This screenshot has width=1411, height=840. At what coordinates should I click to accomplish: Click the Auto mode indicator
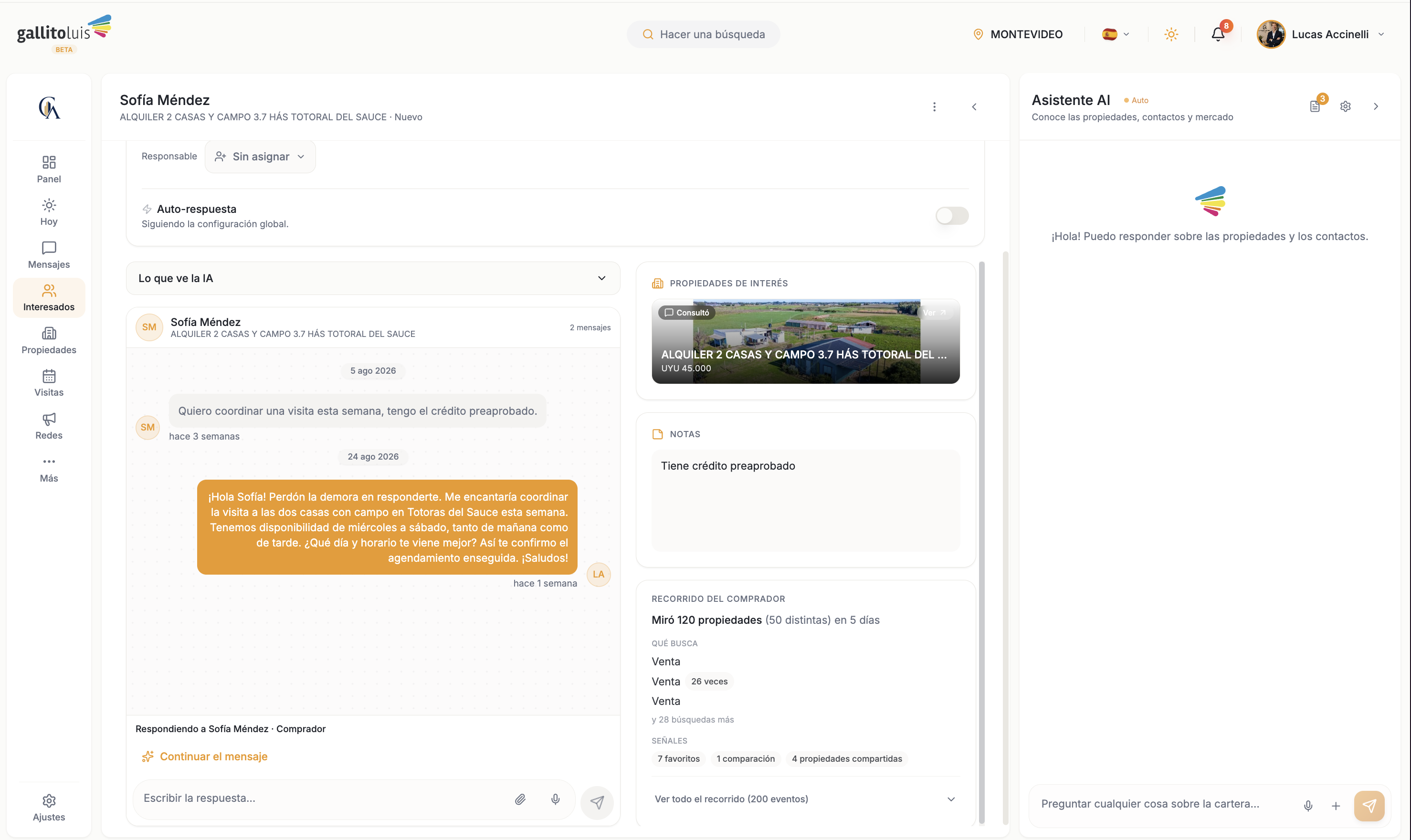coord(1136,100)
